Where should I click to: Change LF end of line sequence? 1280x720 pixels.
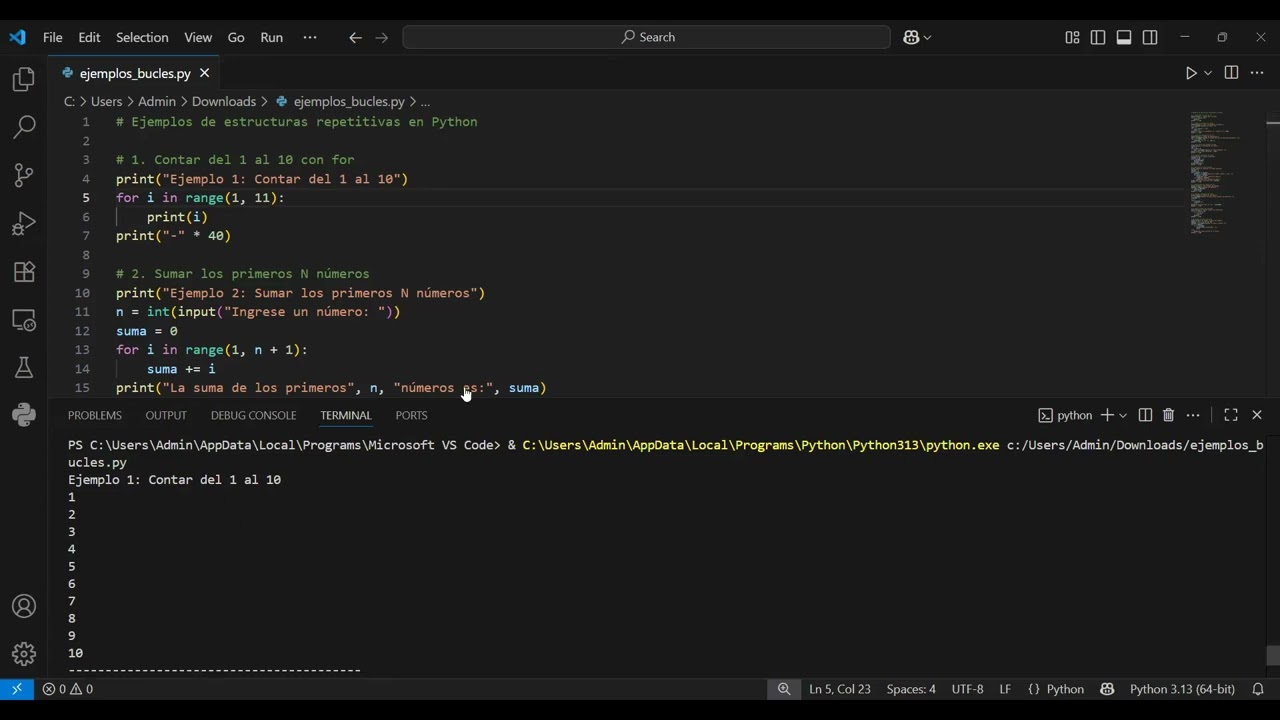[1005, 689]
